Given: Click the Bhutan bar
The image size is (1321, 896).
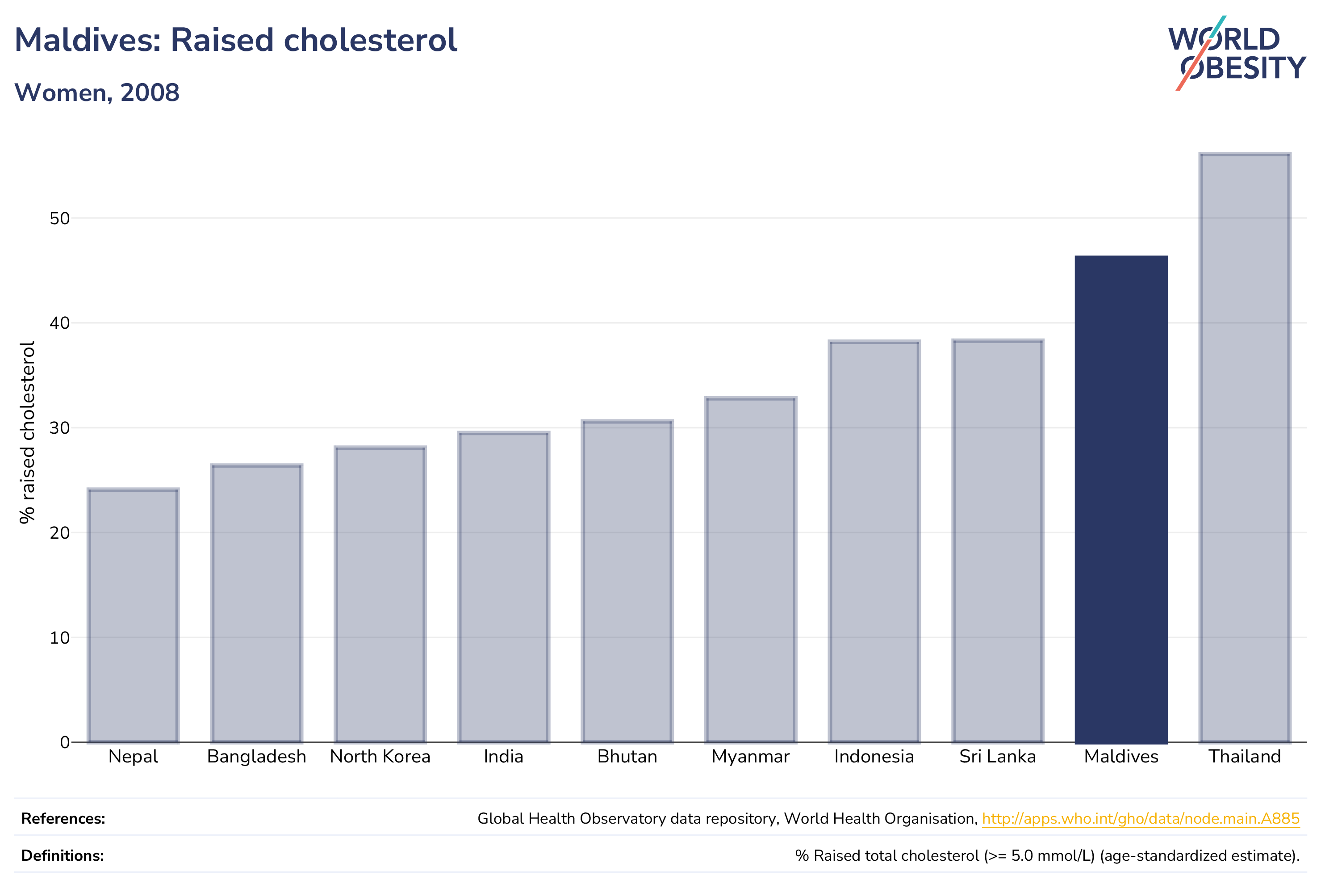Looking at the screenshot, I should click(x=627, y=581).
